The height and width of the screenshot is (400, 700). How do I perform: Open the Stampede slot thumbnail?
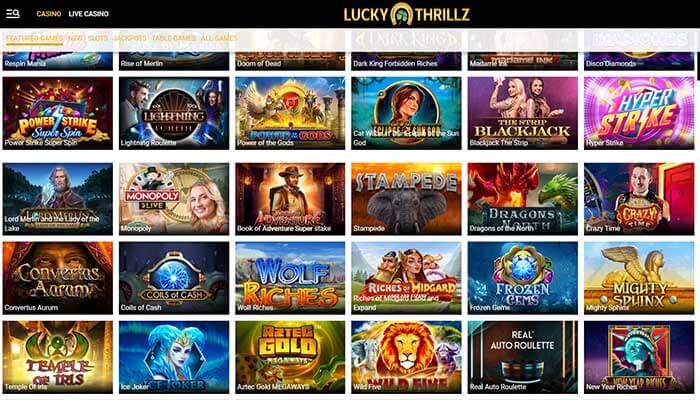pos(406,199)
